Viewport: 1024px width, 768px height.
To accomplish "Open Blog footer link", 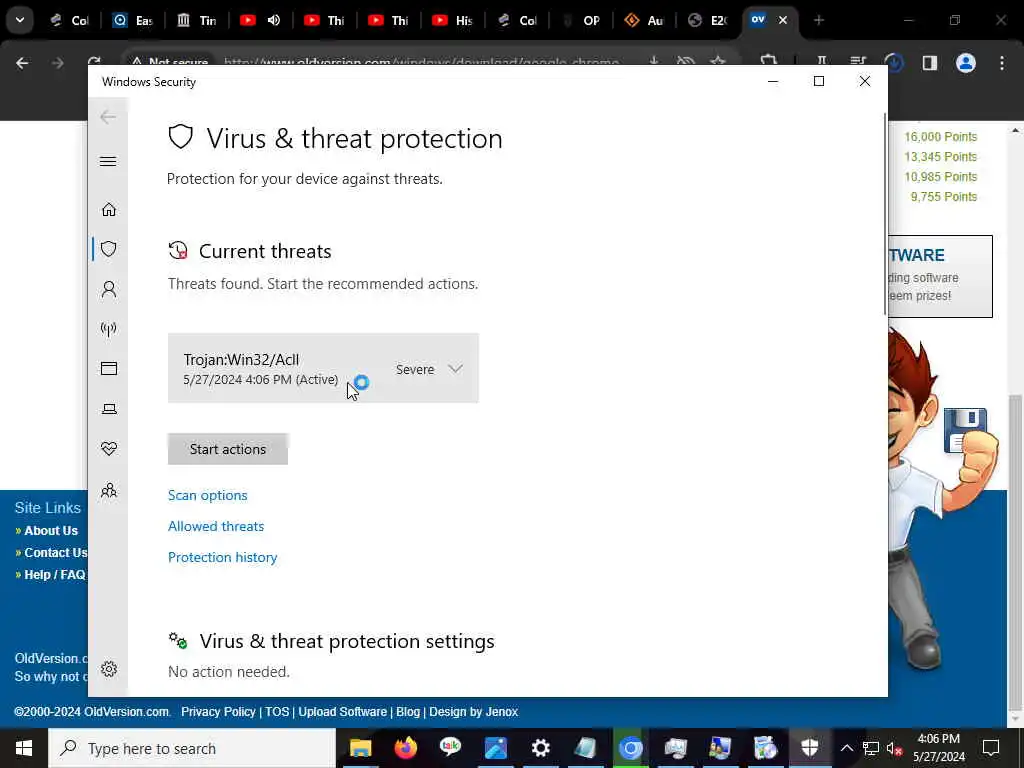I will tap(408, 712).
